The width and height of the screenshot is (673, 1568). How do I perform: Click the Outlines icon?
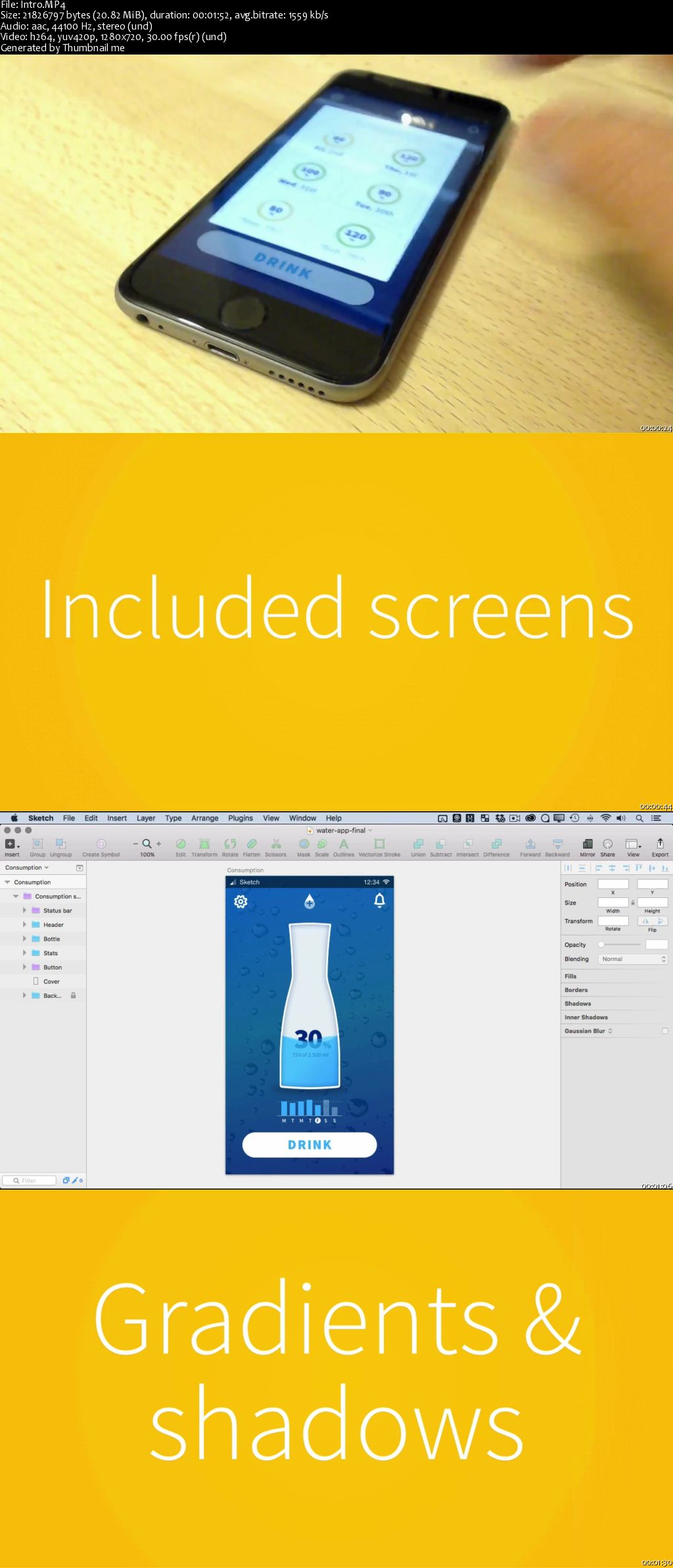[344, 844]
